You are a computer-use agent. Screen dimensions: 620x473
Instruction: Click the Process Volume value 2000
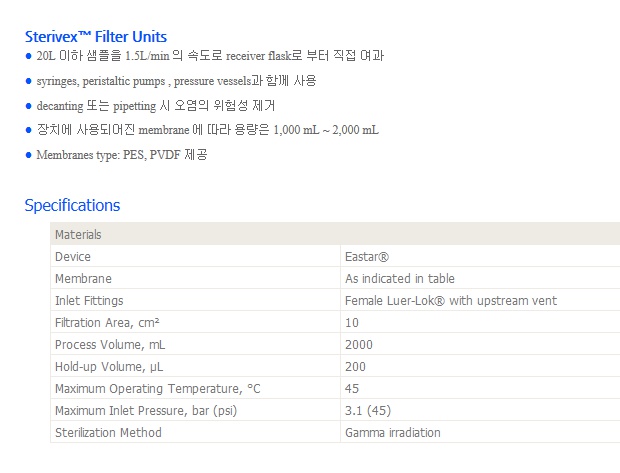358,345
